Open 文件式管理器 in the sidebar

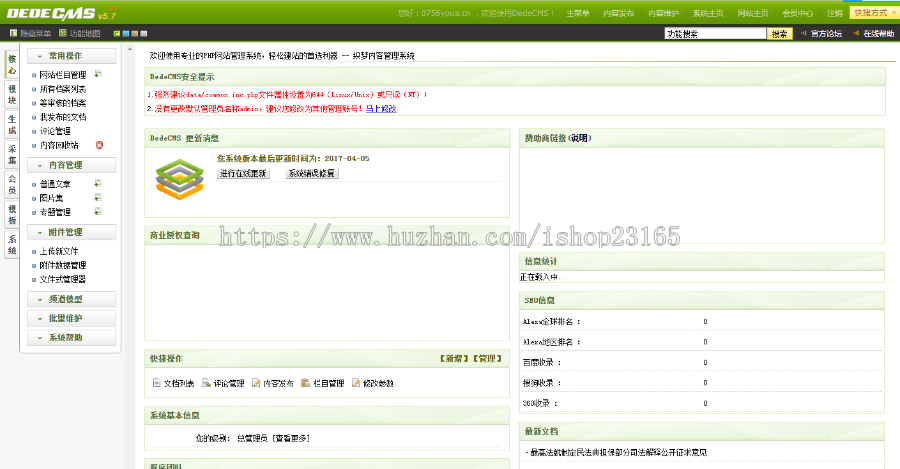tap(63, 279)
